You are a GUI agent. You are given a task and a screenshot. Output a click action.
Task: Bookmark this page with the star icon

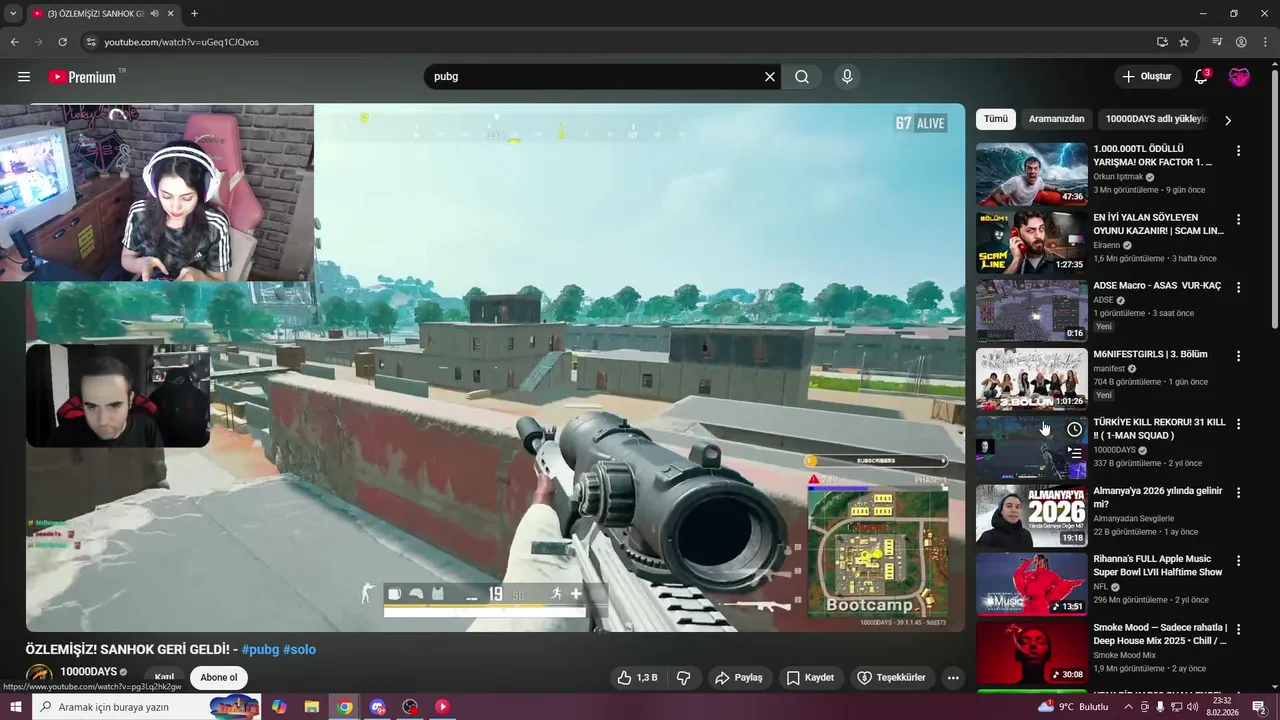pos(1184,42)
